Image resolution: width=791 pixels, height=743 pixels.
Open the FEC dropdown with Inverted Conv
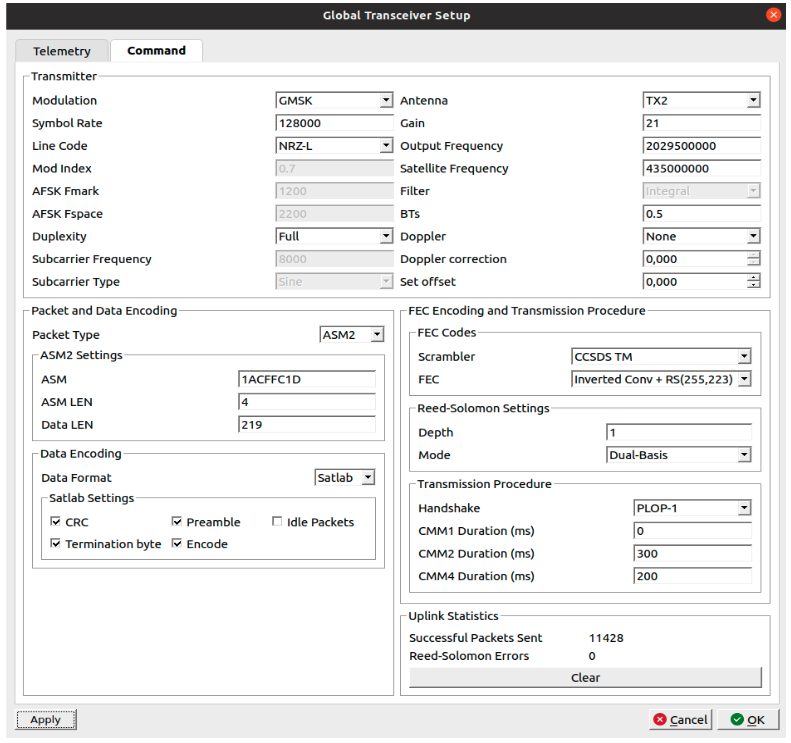[x=661, y=379]
